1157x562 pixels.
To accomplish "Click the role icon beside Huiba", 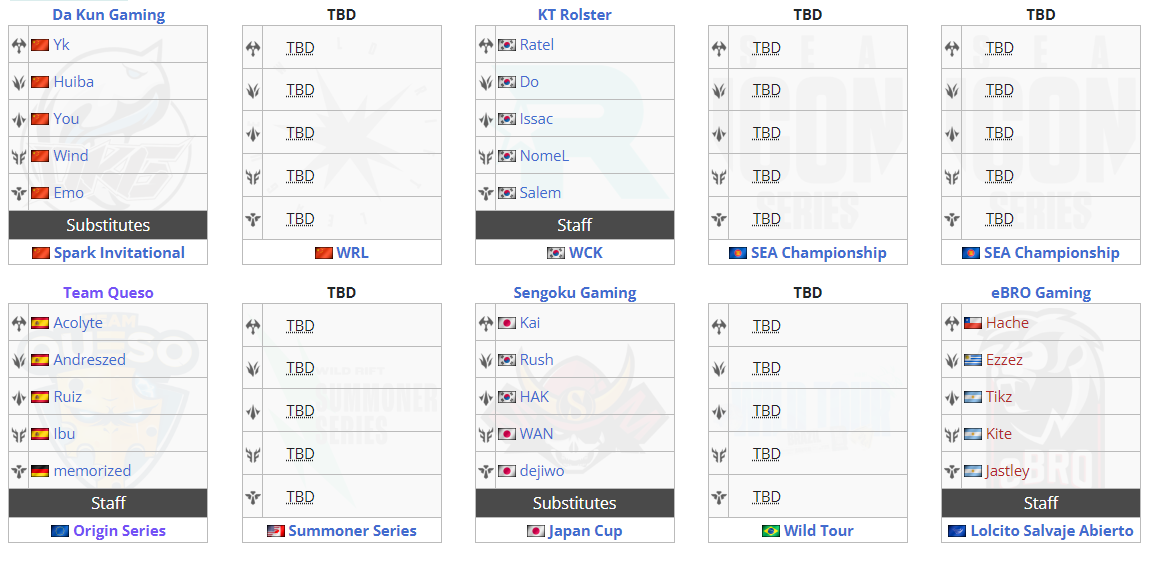I will [18, 83].
